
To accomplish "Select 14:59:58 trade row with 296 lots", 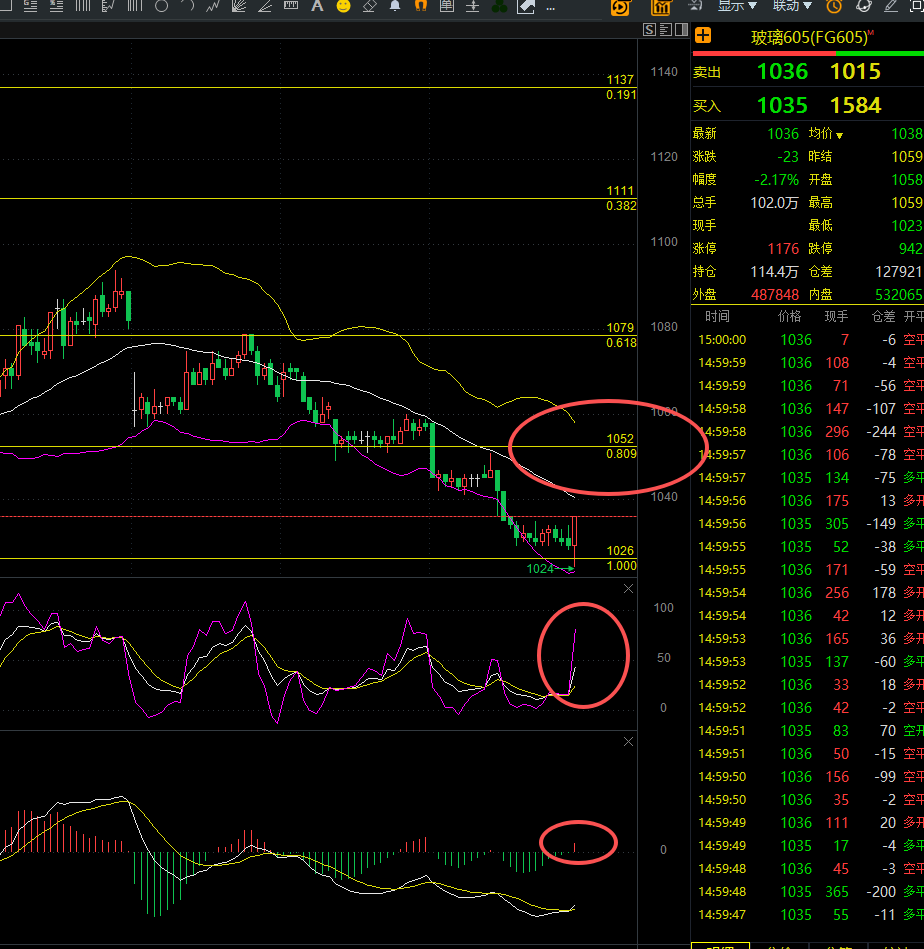I will 807,432.
